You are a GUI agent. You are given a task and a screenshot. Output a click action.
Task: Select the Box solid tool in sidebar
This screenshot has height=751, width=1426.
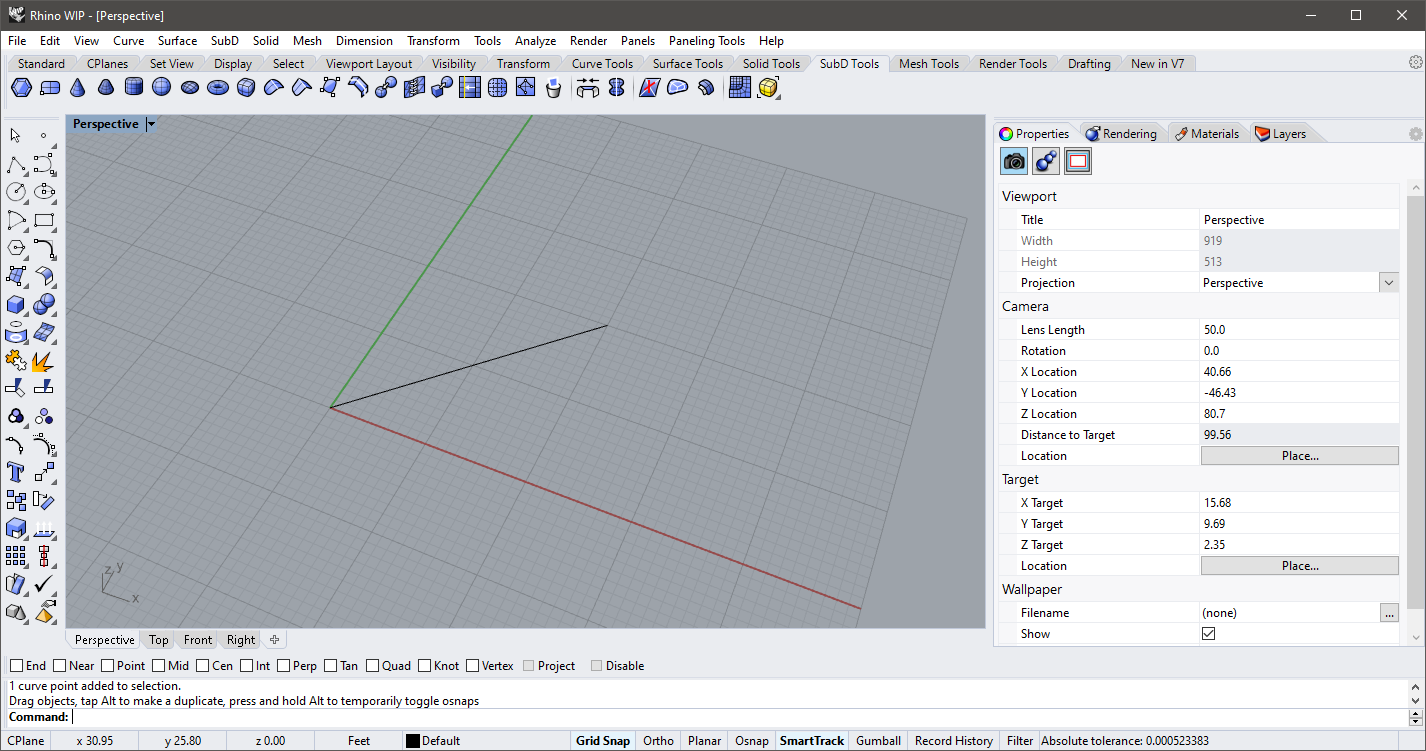click(x=16, y=304)
